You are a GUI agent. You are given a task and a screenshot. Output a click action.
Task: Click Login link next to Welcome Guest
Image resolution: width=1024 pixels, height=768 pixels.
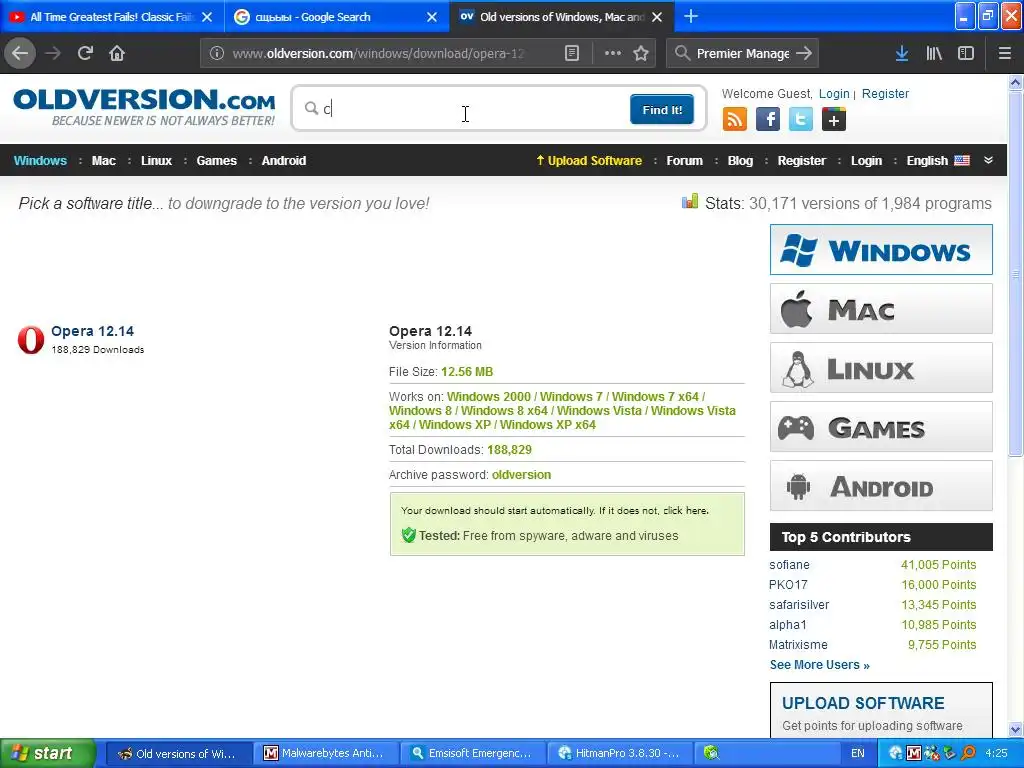834,94
